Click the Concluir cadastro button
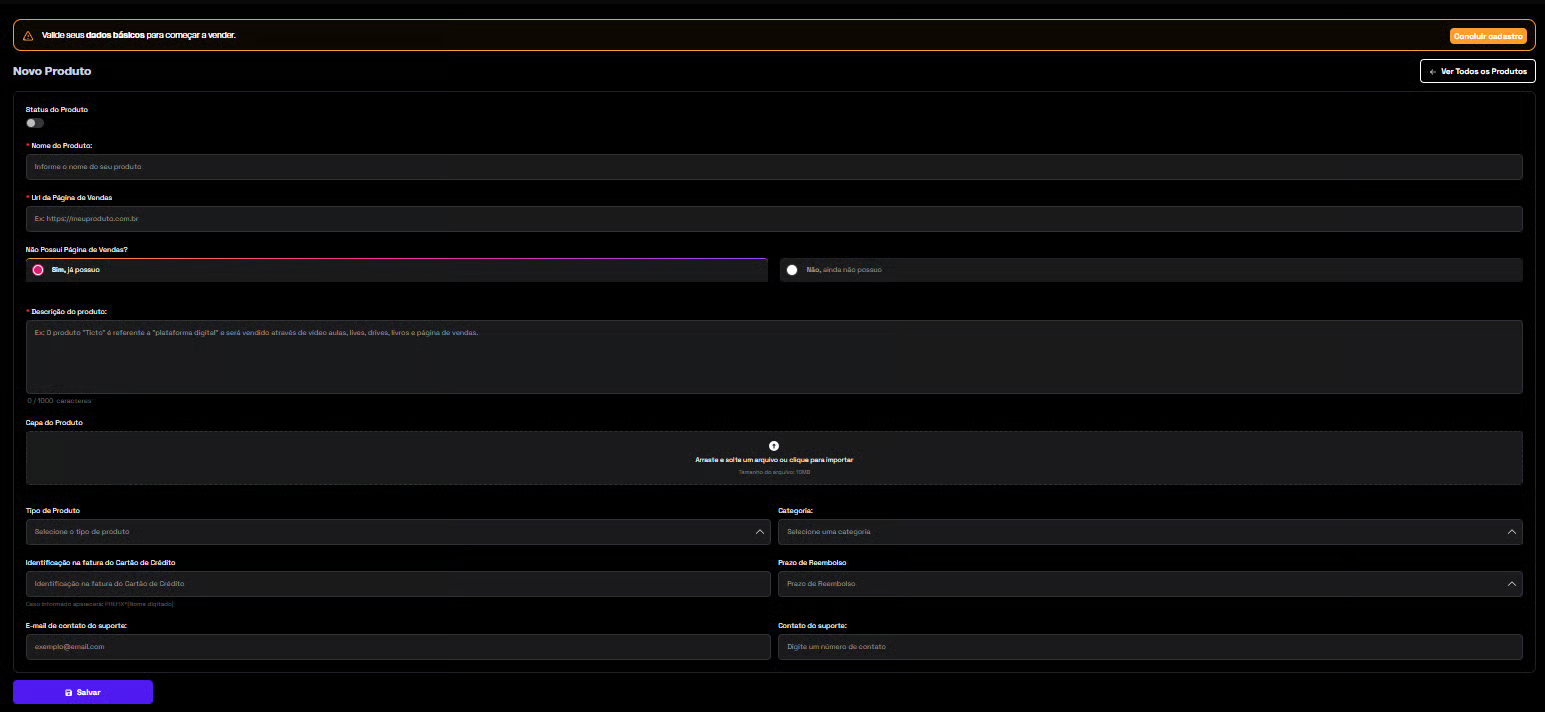The width and height of the screenshot is (1545, 712). (1487, 36)
